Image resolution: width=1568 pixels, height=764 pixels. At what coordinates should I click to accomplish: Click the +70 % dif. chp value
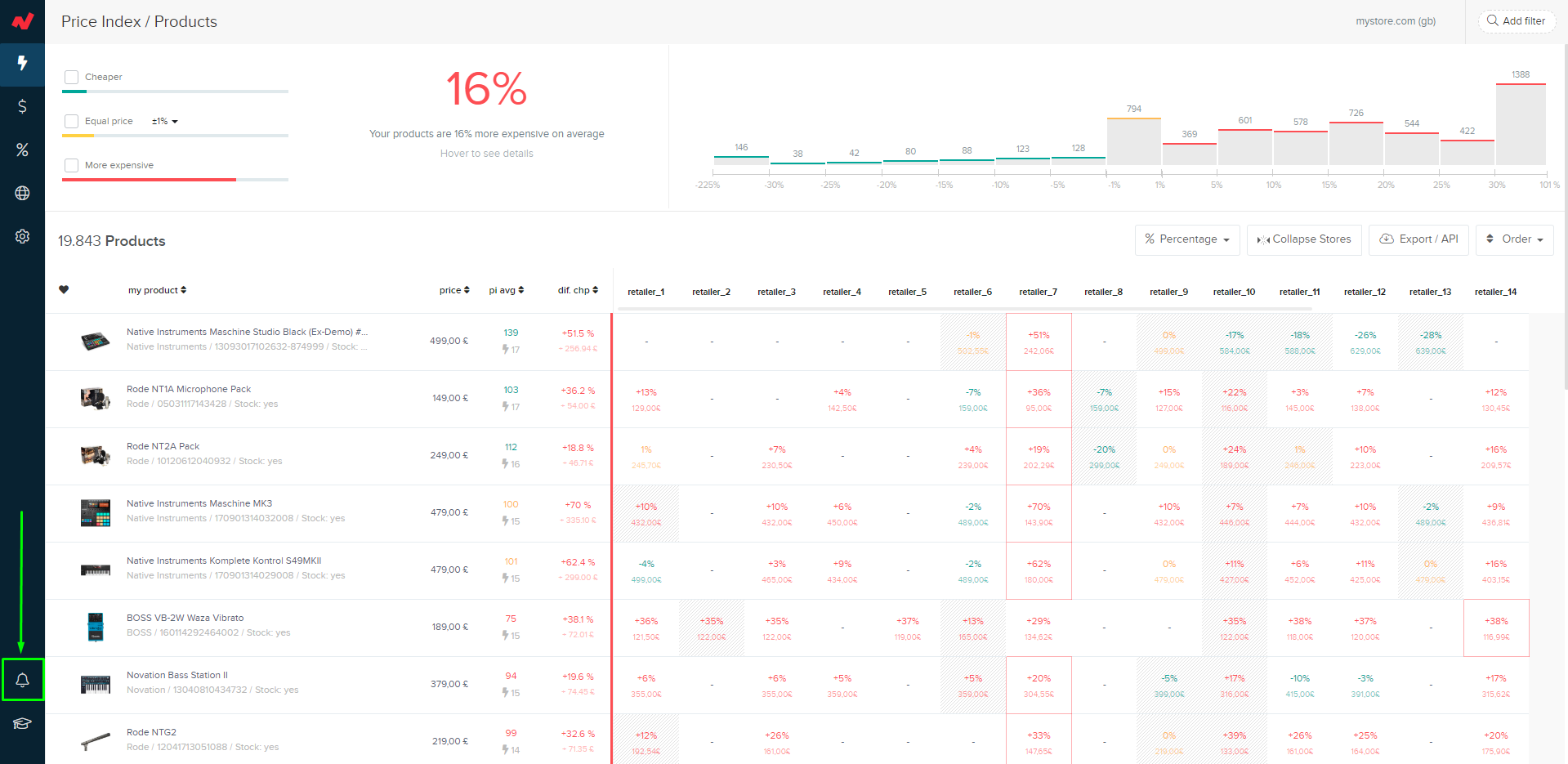point(578,505)
